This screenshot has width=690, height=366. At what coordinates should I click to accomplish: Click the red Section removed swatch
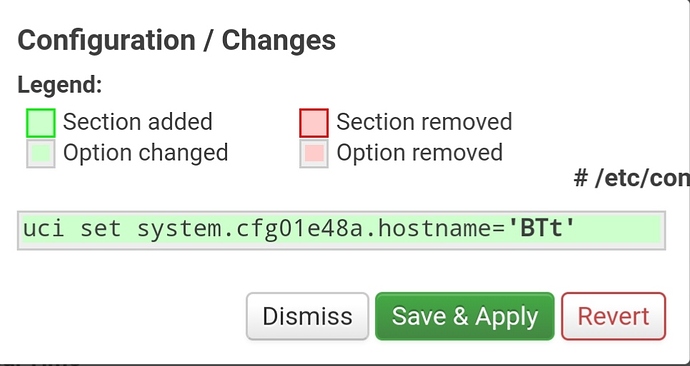pos(314,123)
